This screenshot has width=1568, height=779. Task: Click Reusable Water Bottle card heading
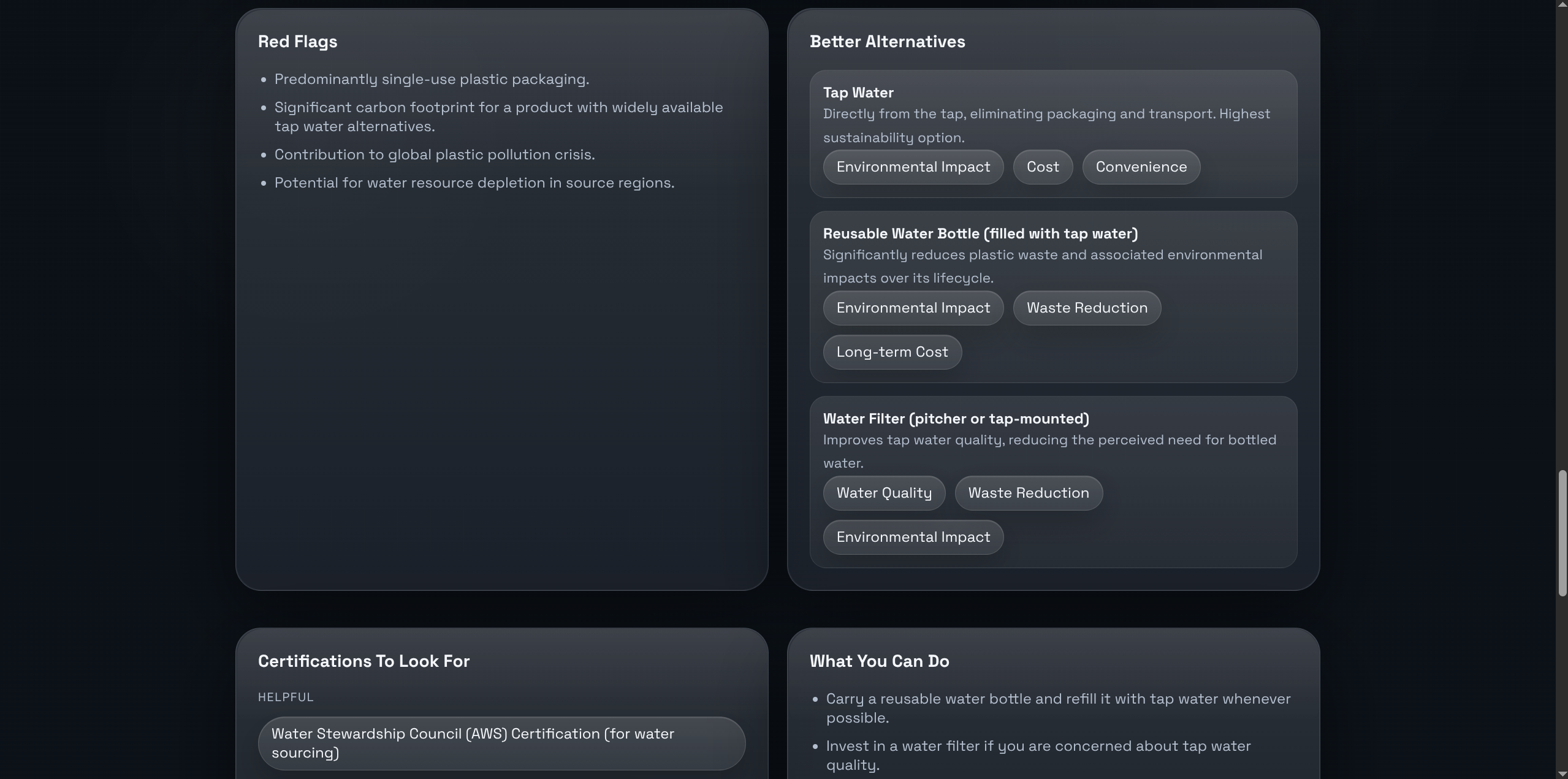coord(980,234)
